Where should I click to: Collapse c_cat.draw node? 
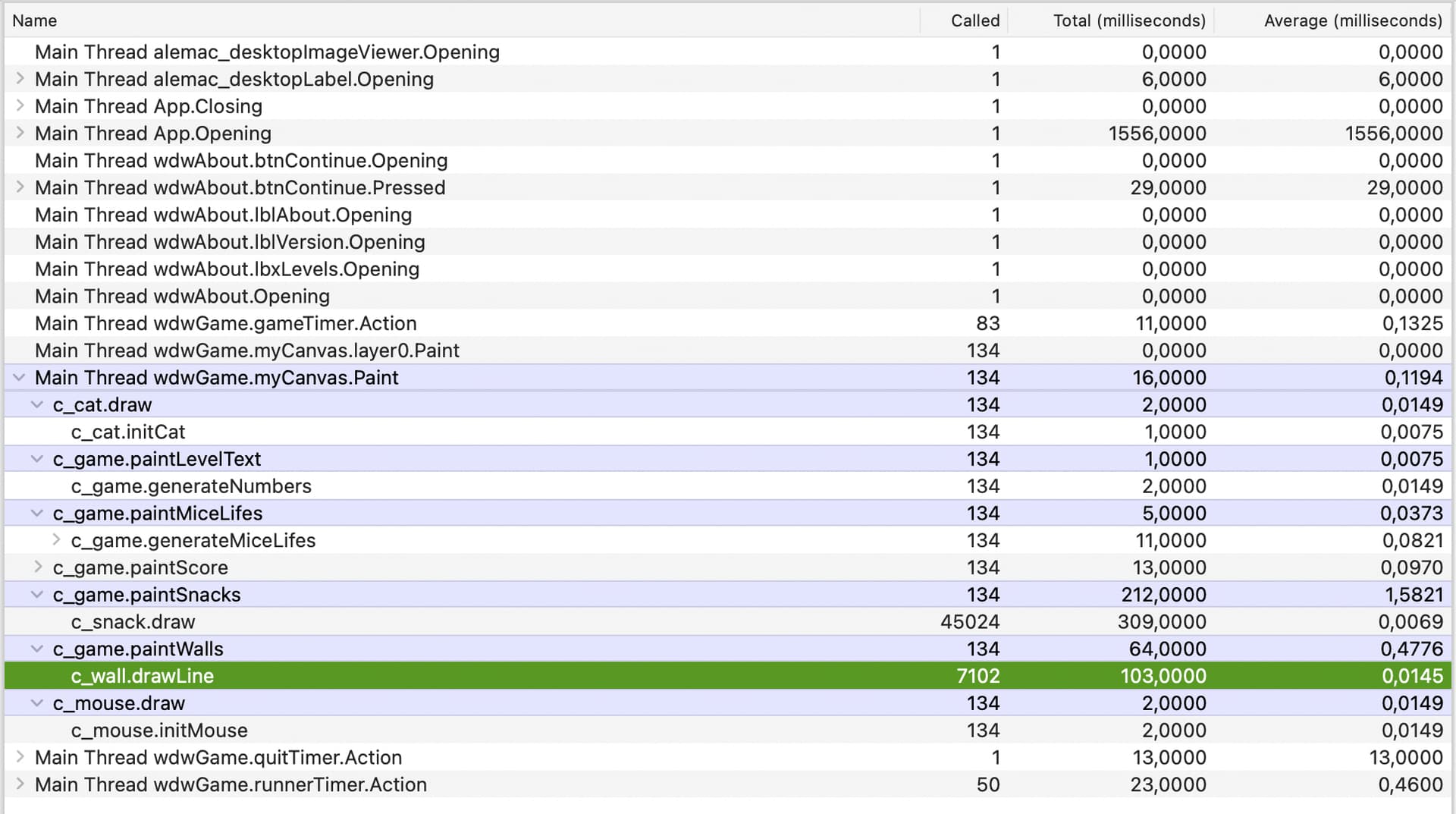[x=37, y=405]
